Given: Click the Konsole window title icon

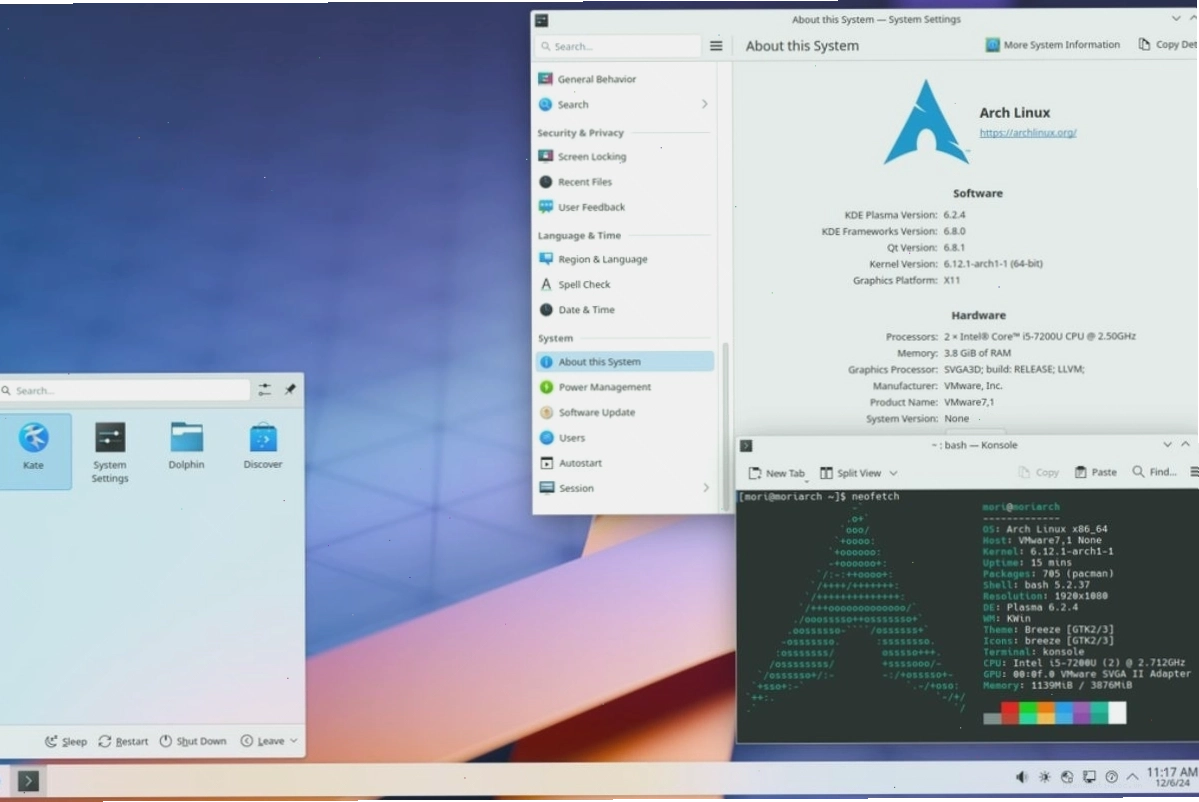Looking at the screenshot, I should (x=746, y=446).
